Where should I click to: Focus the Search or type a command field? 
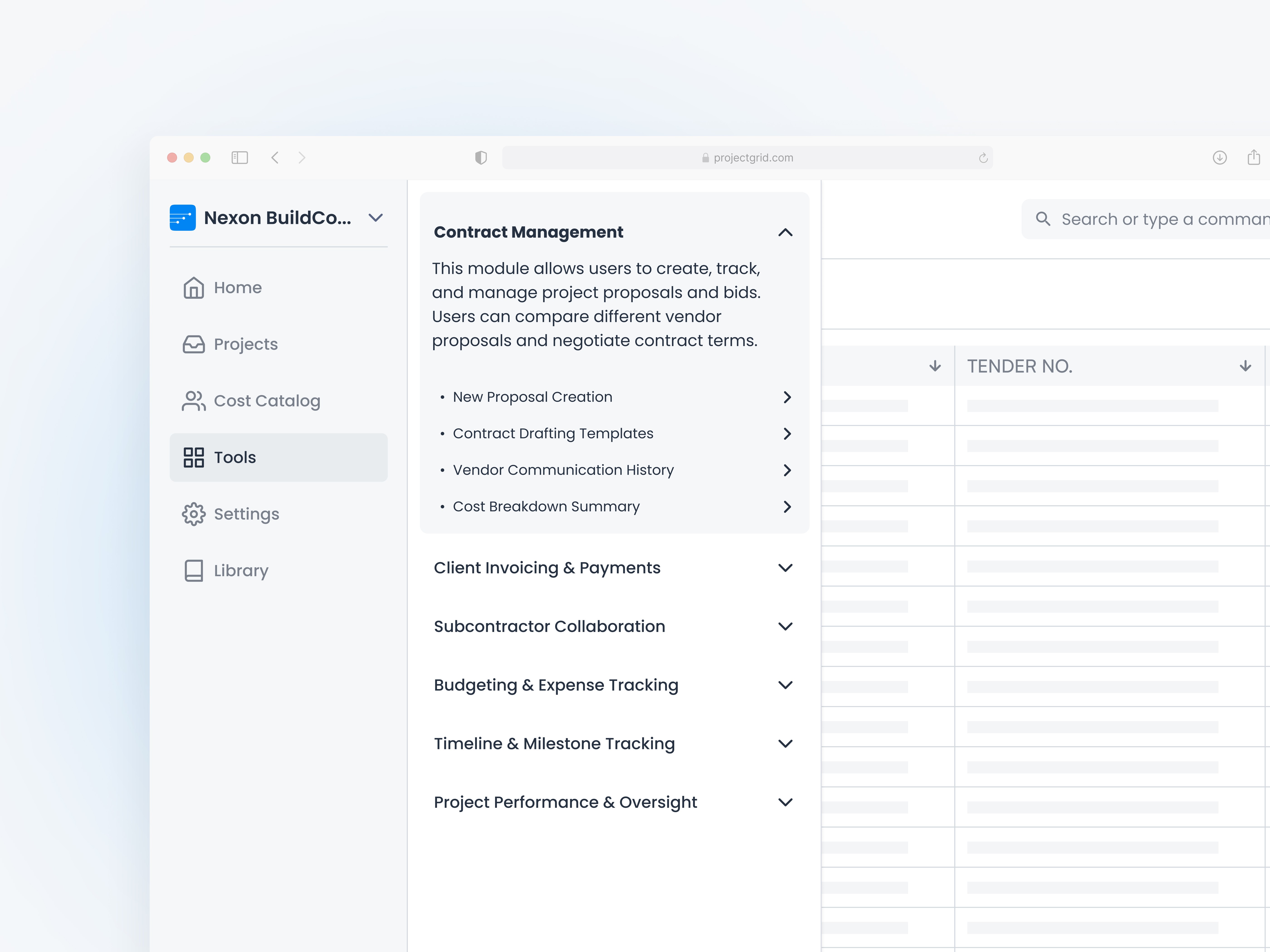(1145, 219)
